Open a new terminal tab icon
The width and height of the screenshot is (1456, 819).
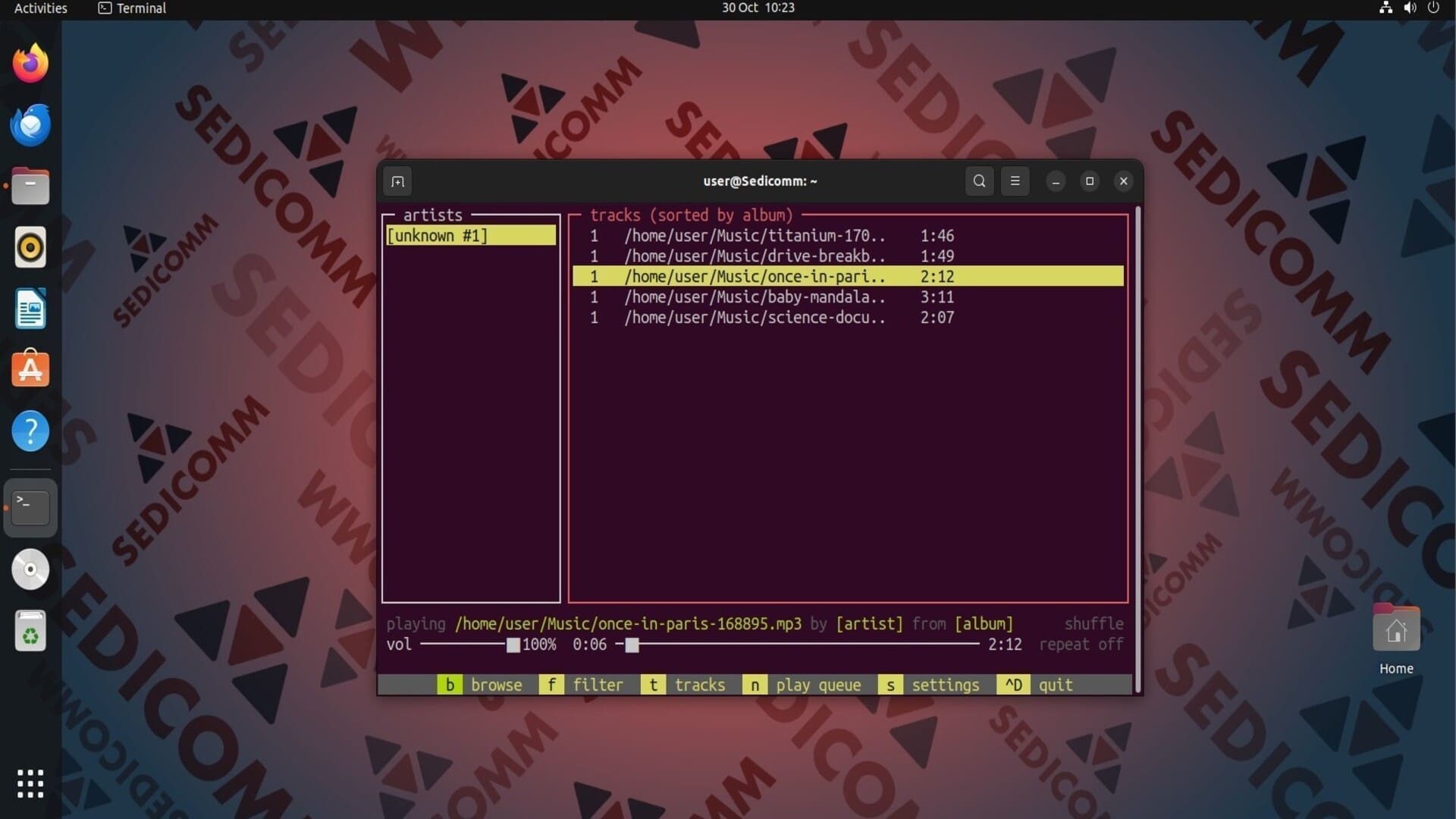pos(397,181)
